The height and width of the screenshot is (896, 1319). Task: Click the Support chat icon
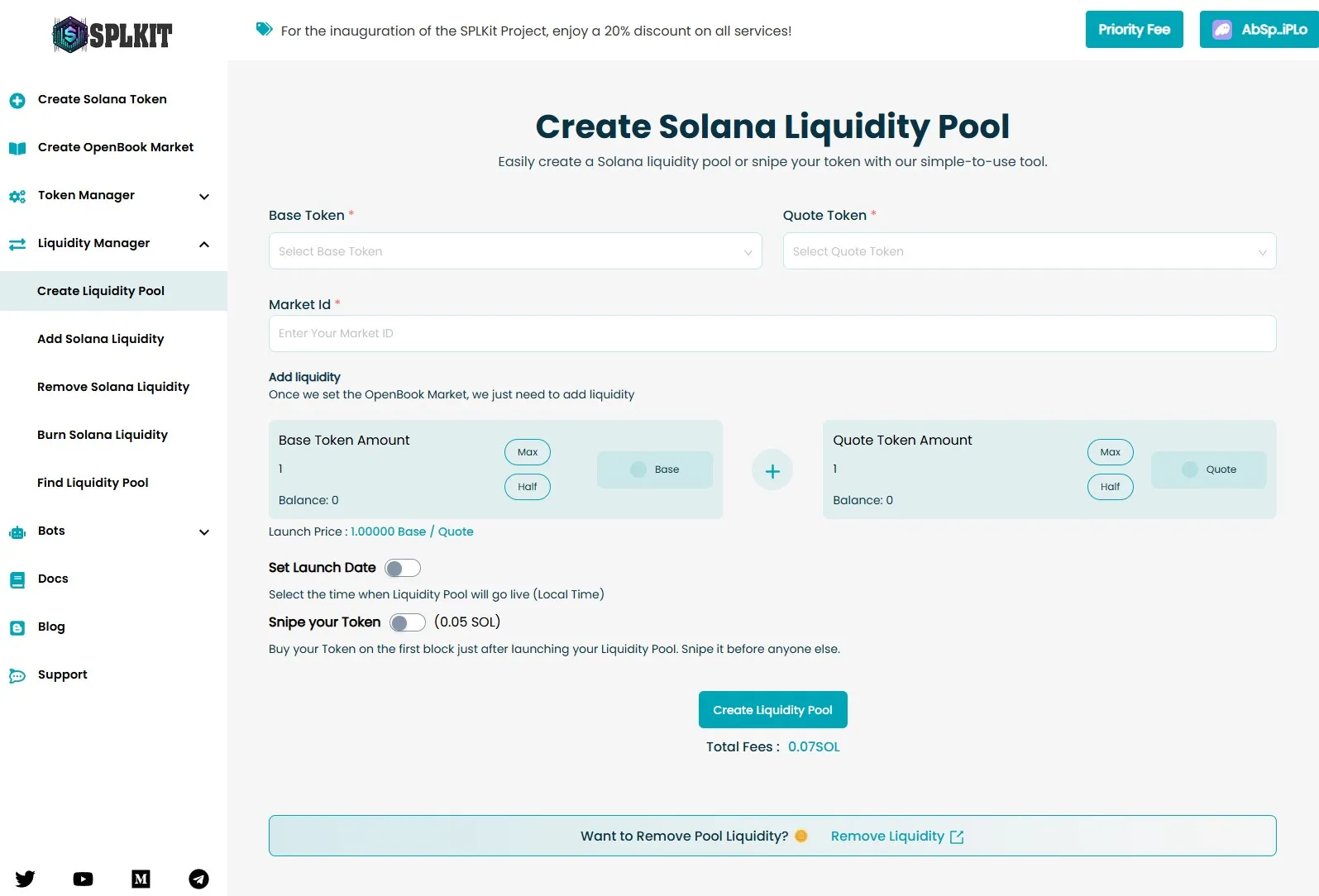pyautogui.click(x=17, y=675)
